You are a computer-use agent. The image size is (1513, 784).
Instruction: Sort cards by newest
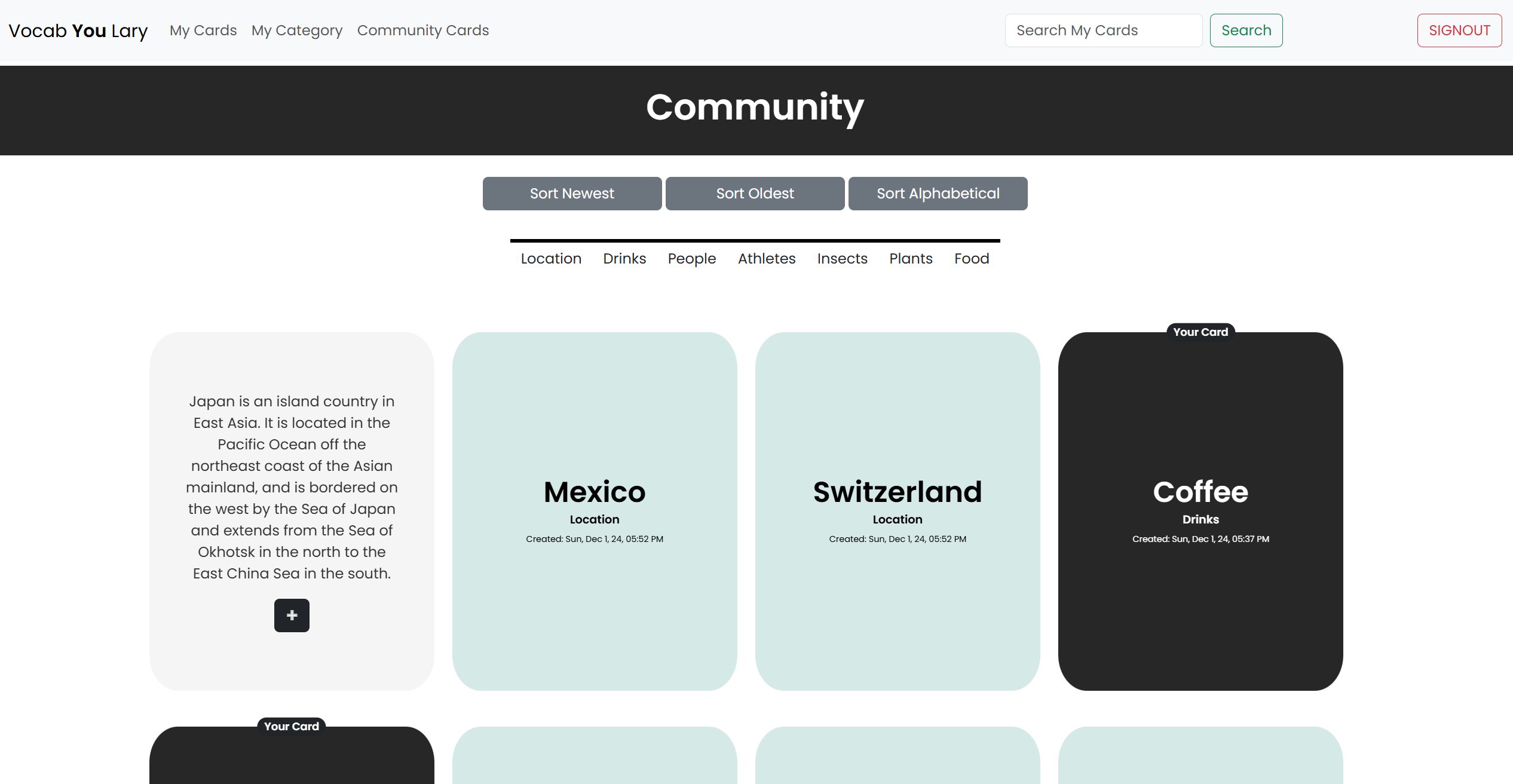(x=572, y=194)
